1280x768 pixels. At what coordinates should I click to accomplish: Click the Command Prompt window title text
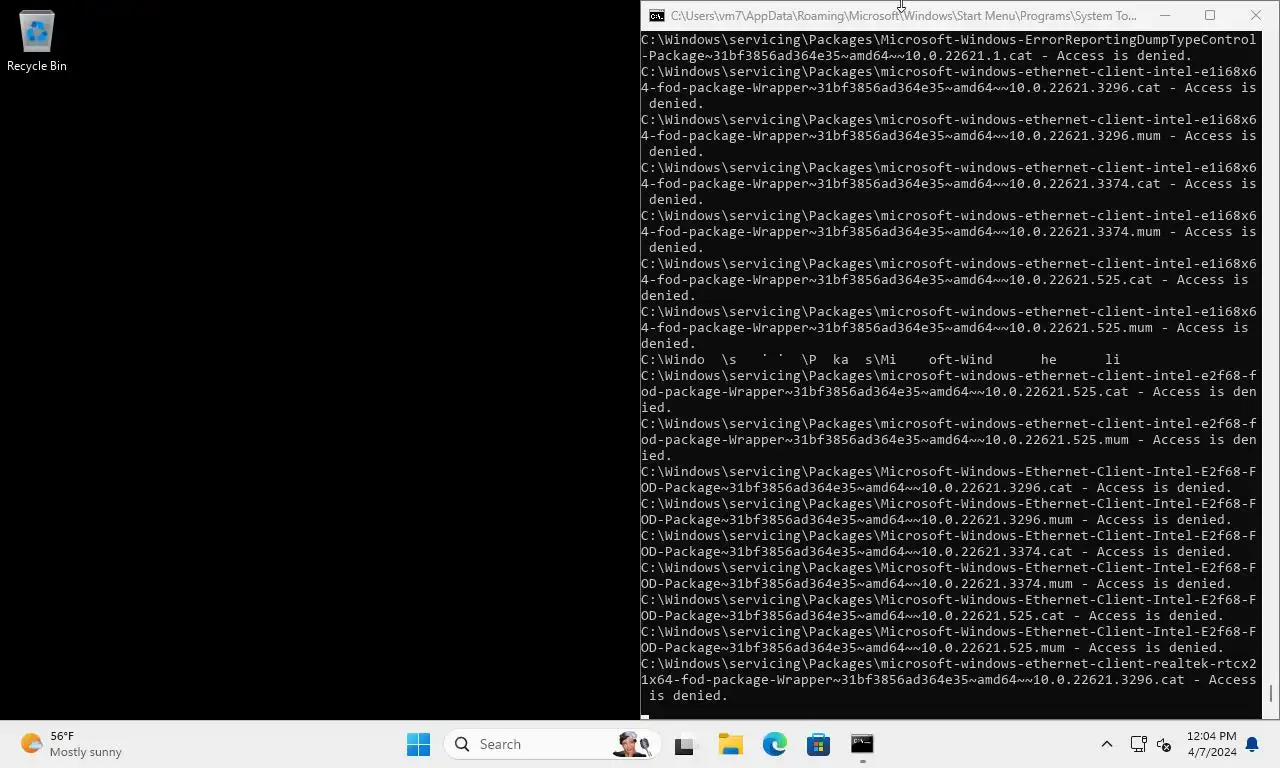click(x=904, y=16)
